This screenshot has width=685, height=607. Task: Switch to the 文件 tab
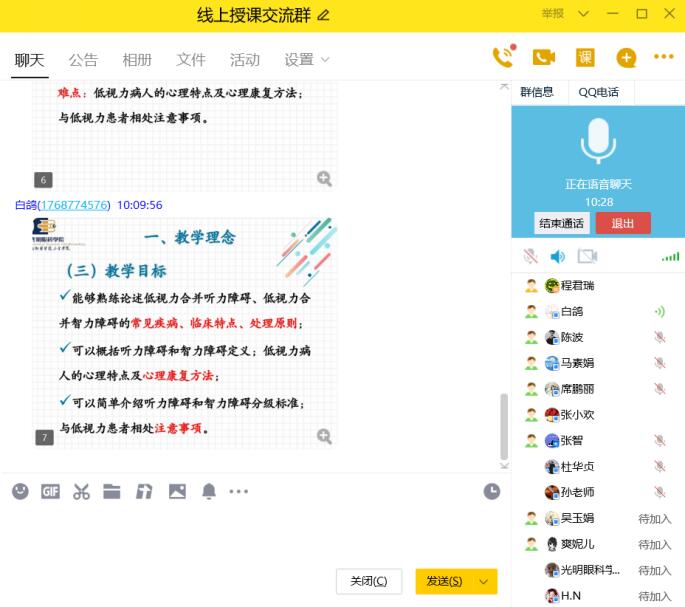point(191,60)
